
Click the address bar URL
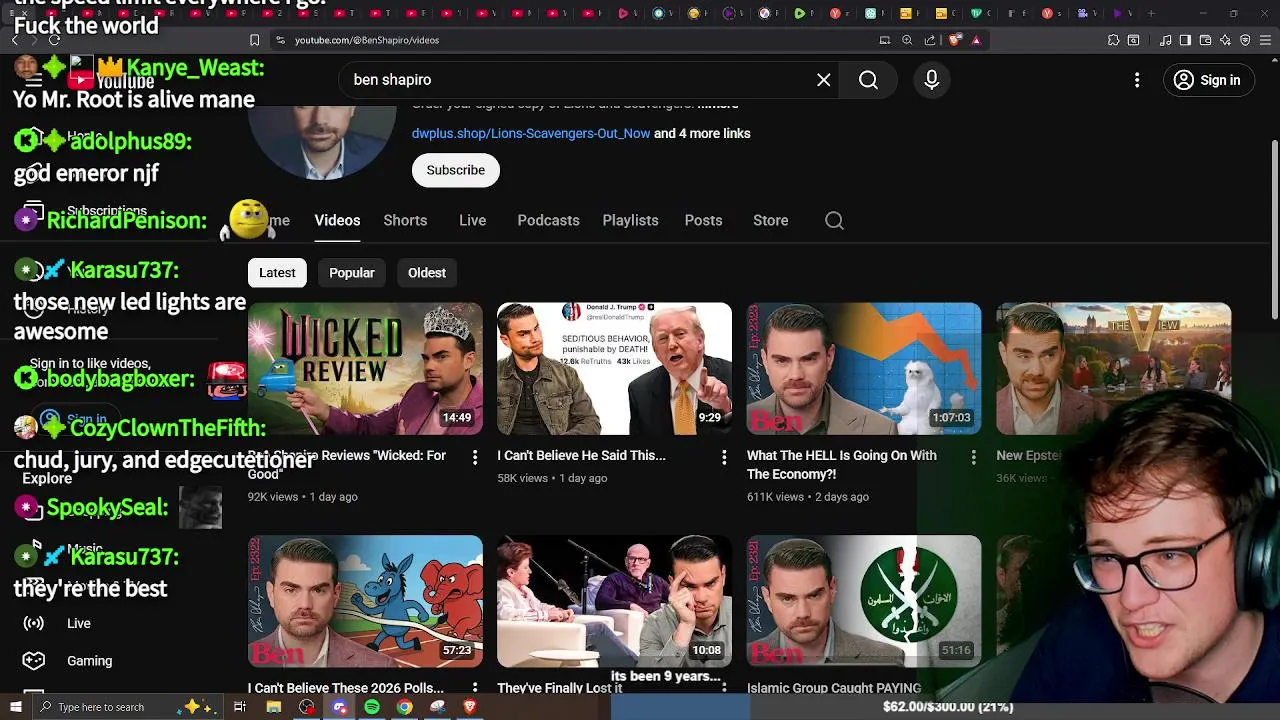[367, 40]
